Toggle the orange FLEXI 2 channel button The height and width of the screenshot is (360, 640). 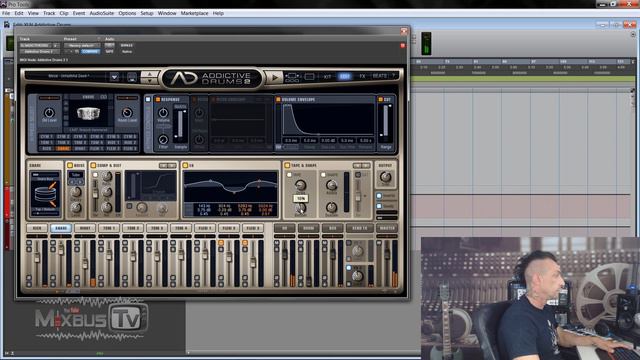pyautogui.click(x=221, y=242)
